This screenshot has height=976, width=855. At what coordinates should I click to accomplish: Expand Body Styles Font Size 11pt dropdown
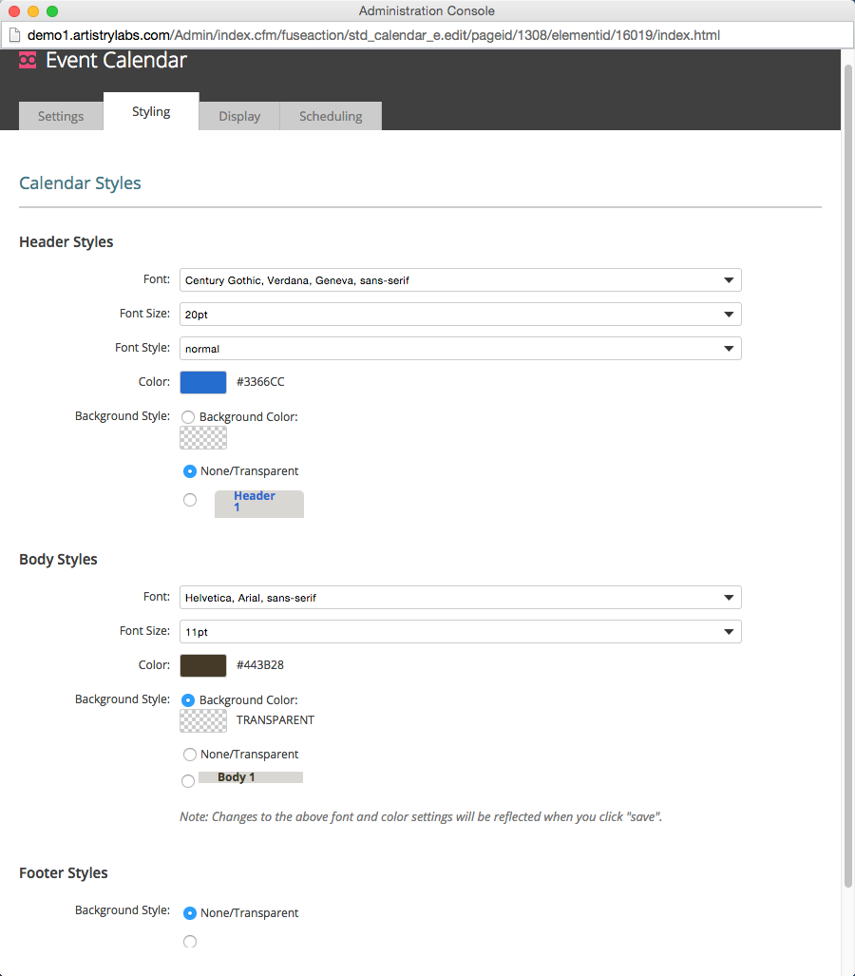click(460, 632)
